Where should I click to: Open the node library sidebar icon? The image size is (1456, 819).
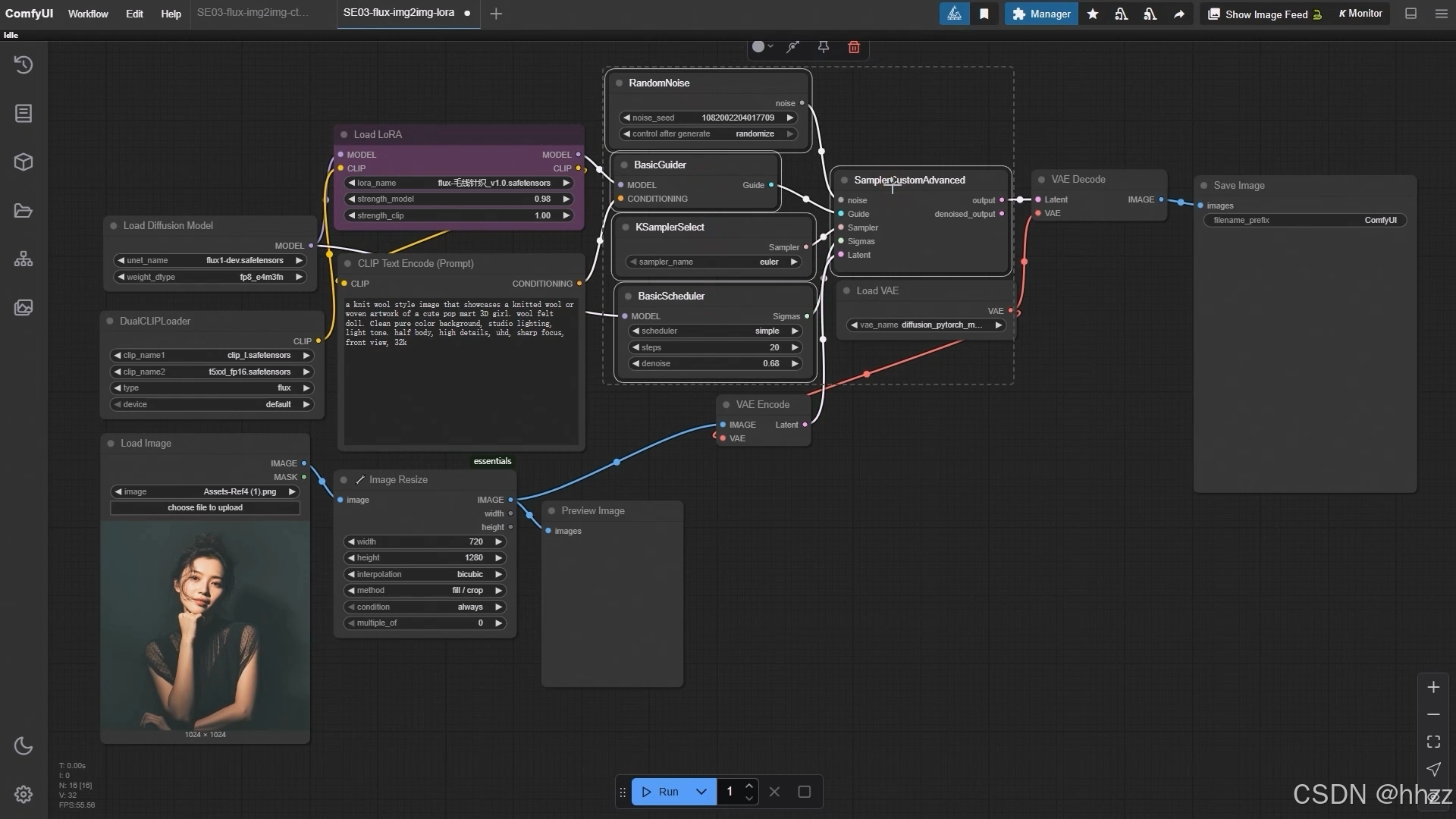[x=24, y=114]
